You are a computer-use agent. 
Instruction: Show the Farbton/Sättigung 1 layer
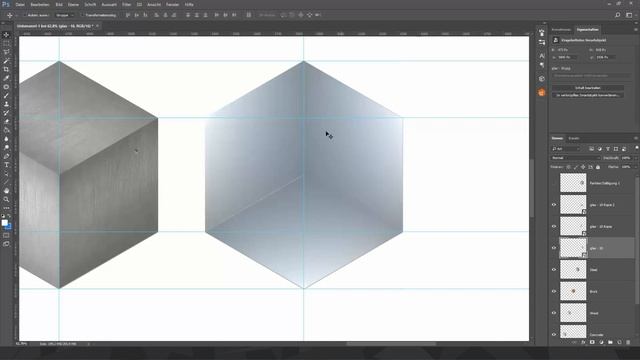pyautogui.click(x=554, y=183)
